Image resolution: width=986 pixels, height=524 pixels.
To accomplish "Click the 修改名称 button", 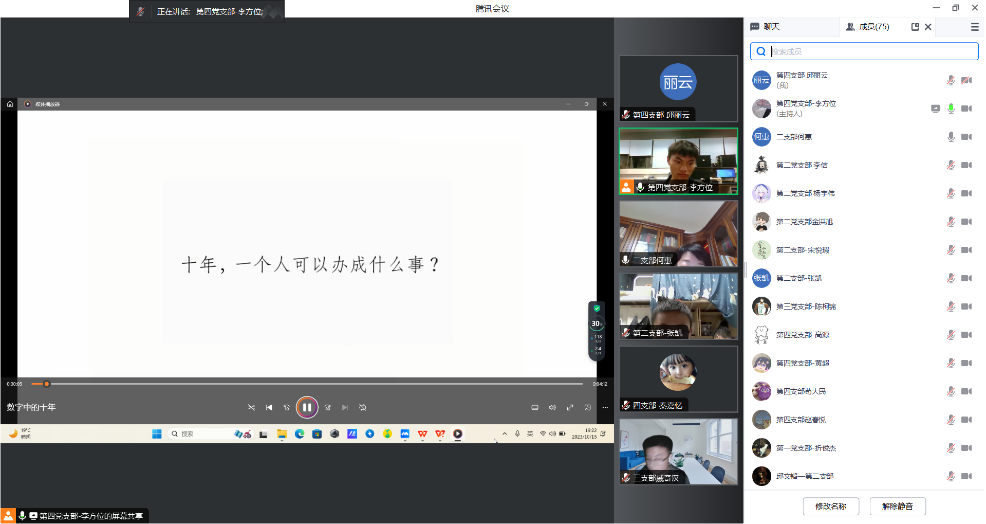I will (x=831, y=506).
